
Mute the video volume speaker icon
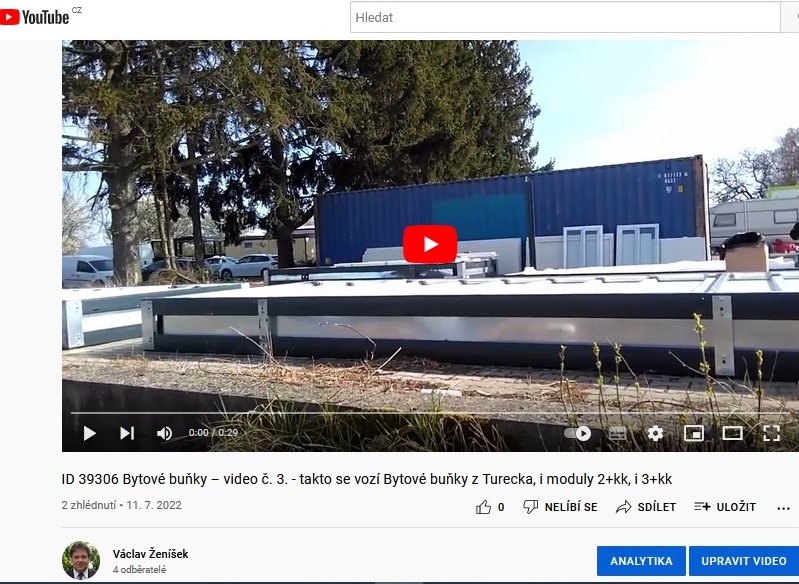164,433
